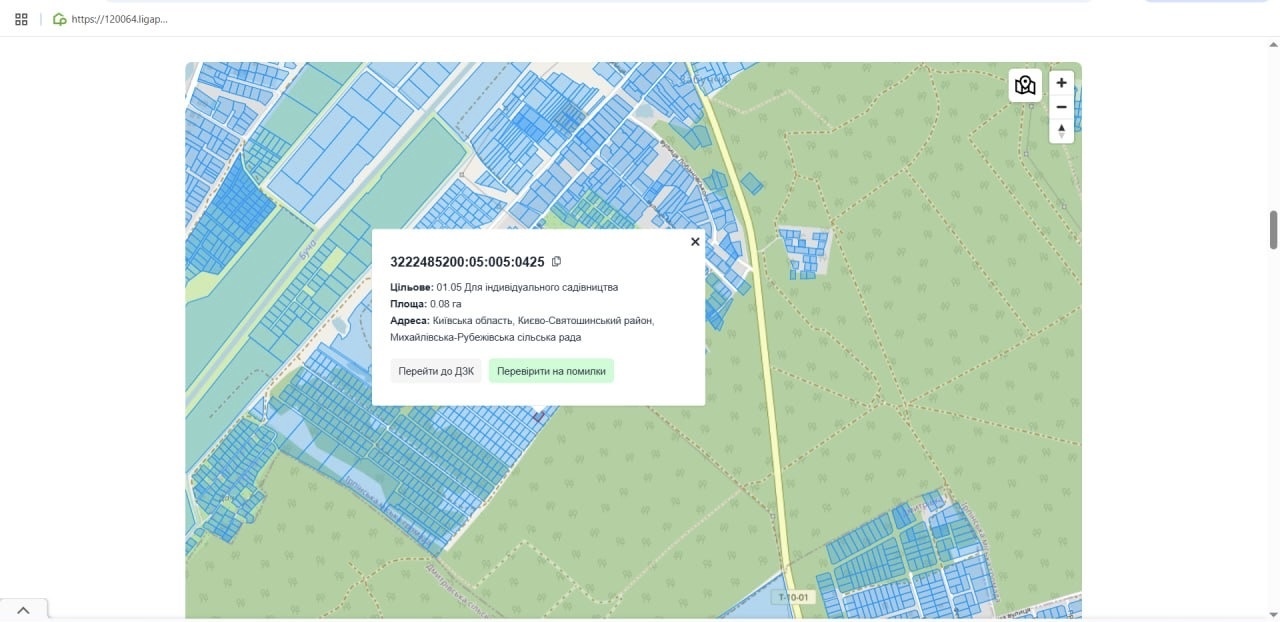
Task: Click the 'Площа: 0.08 га' text
Action: (426, 304)
